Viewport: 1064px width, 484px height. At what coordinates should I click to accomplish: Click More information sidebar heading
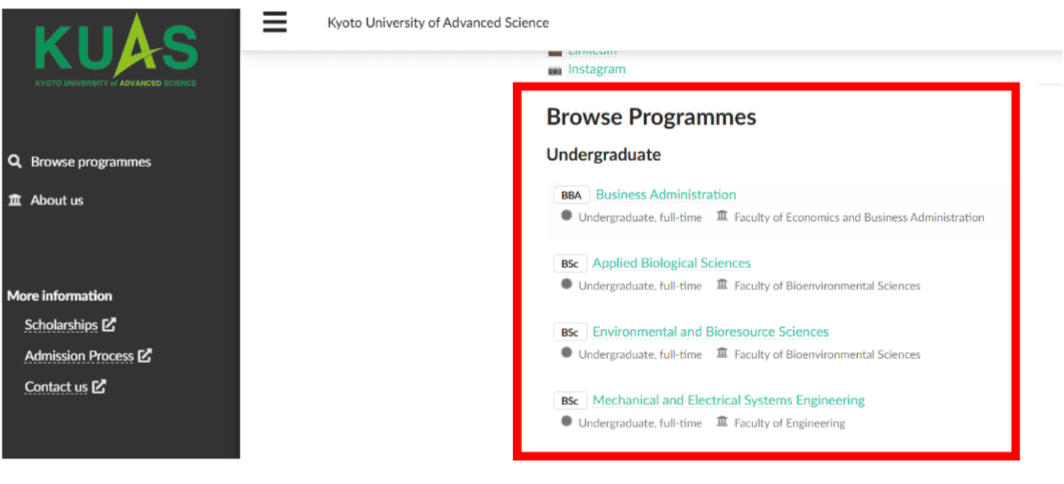pyautogui.click(x=60, y=296)
